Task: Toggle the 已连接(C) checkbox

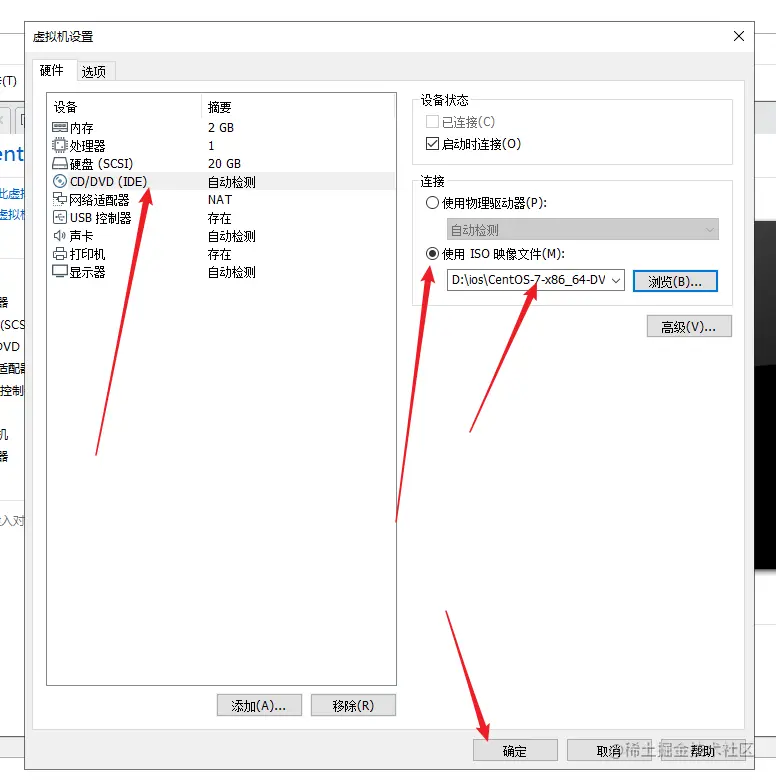Action: point(432,122)
